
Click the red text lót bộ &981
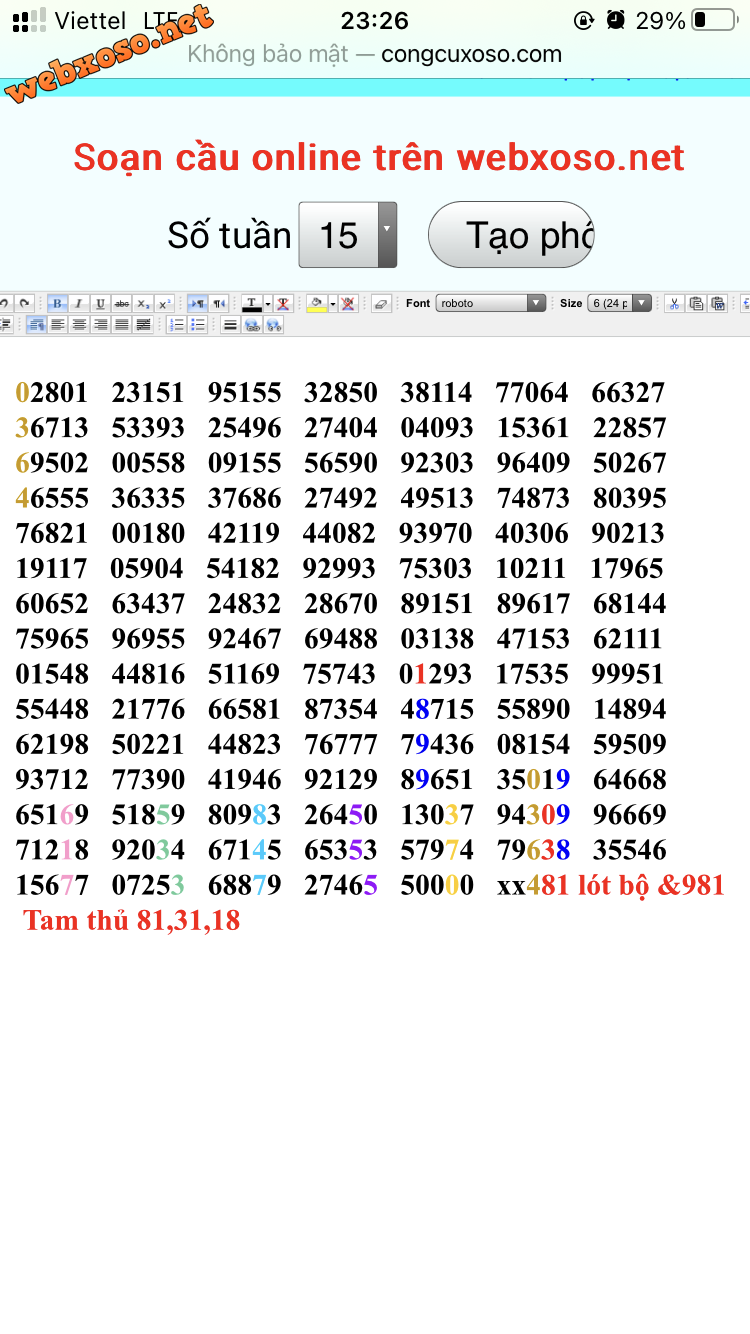click(651, 884)
